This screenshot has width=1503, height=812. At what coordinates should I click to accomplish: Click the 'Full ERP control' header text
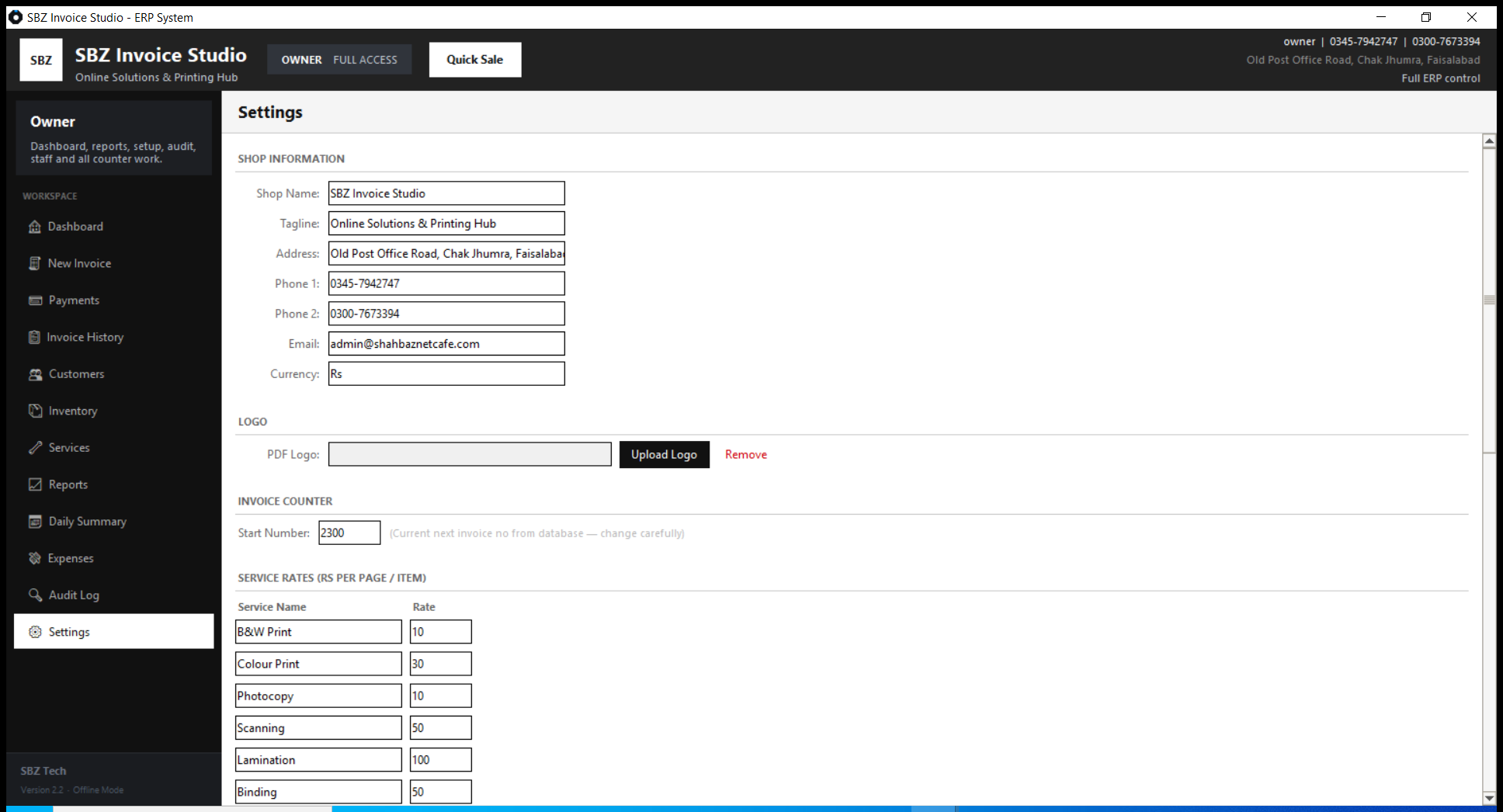[1441, 78]
